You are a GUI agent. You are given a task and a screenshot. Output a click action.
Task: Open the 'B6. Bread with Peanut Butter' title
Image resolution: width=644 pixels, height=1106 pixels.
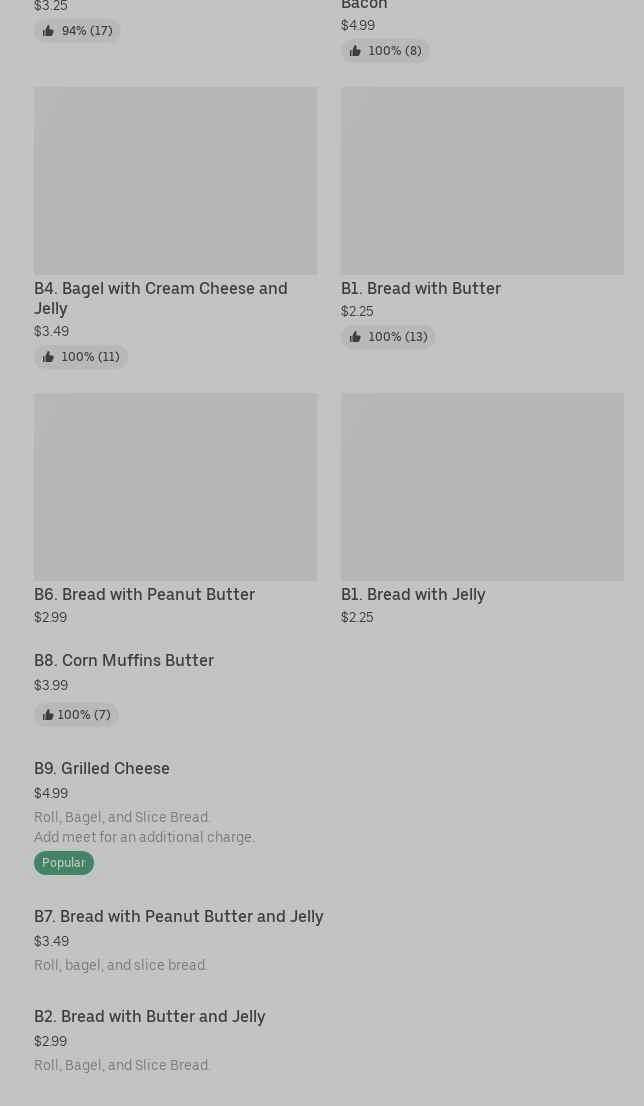[144, 594]
